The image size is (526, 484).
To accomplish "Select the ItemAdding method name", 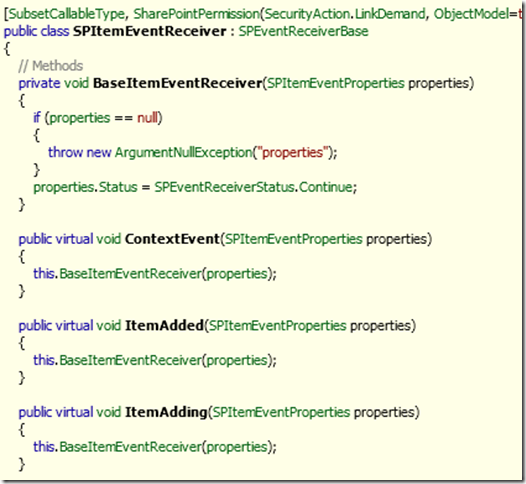I will coord(166,412).
